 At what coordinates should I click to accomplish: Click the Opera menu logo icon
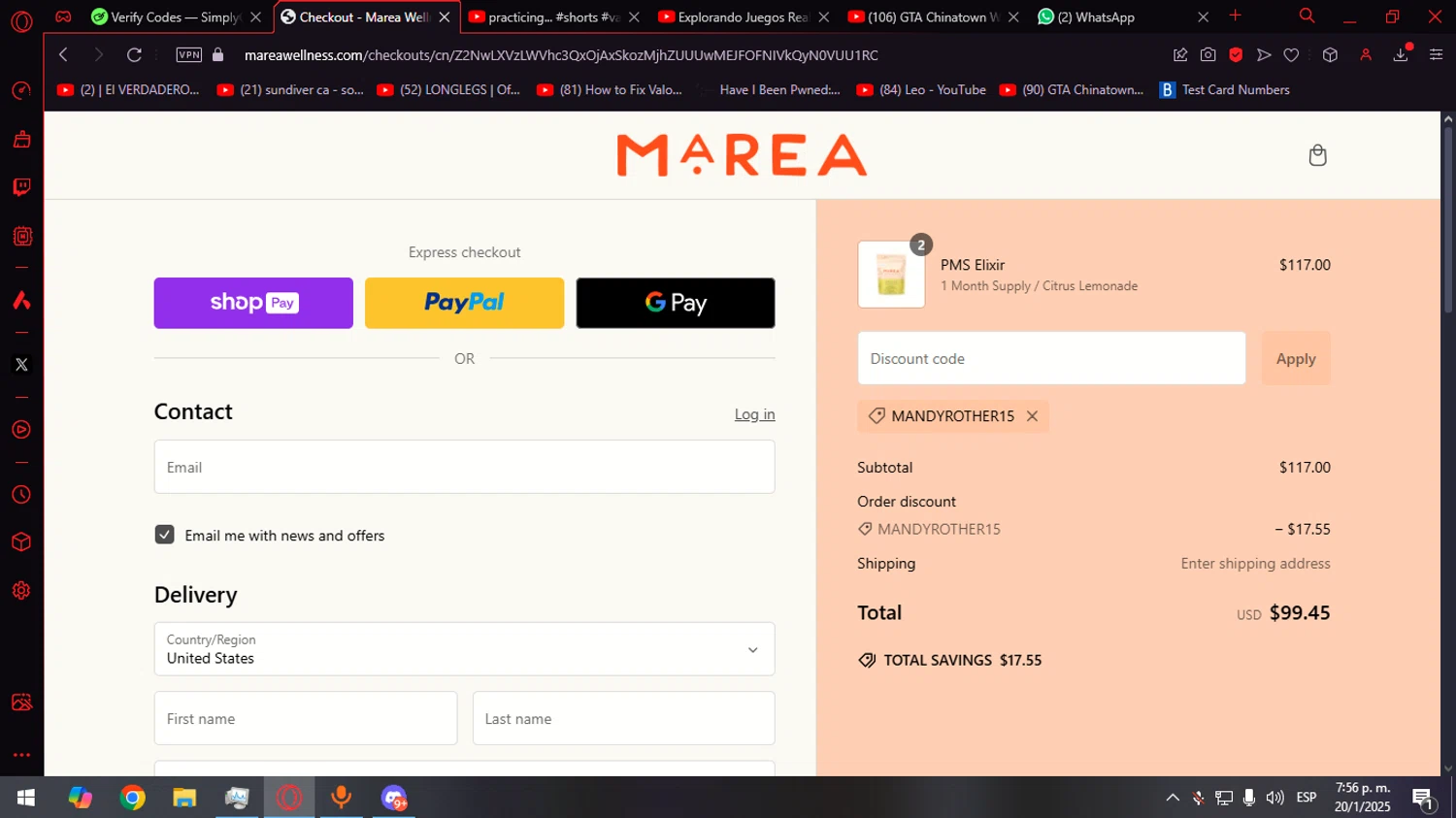(21, 19)
